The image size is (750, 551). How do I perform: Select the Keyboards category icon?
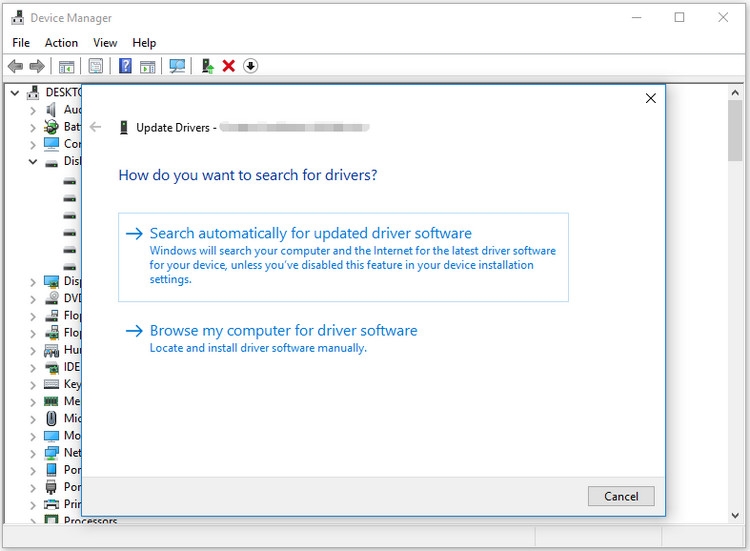(51, 384)
